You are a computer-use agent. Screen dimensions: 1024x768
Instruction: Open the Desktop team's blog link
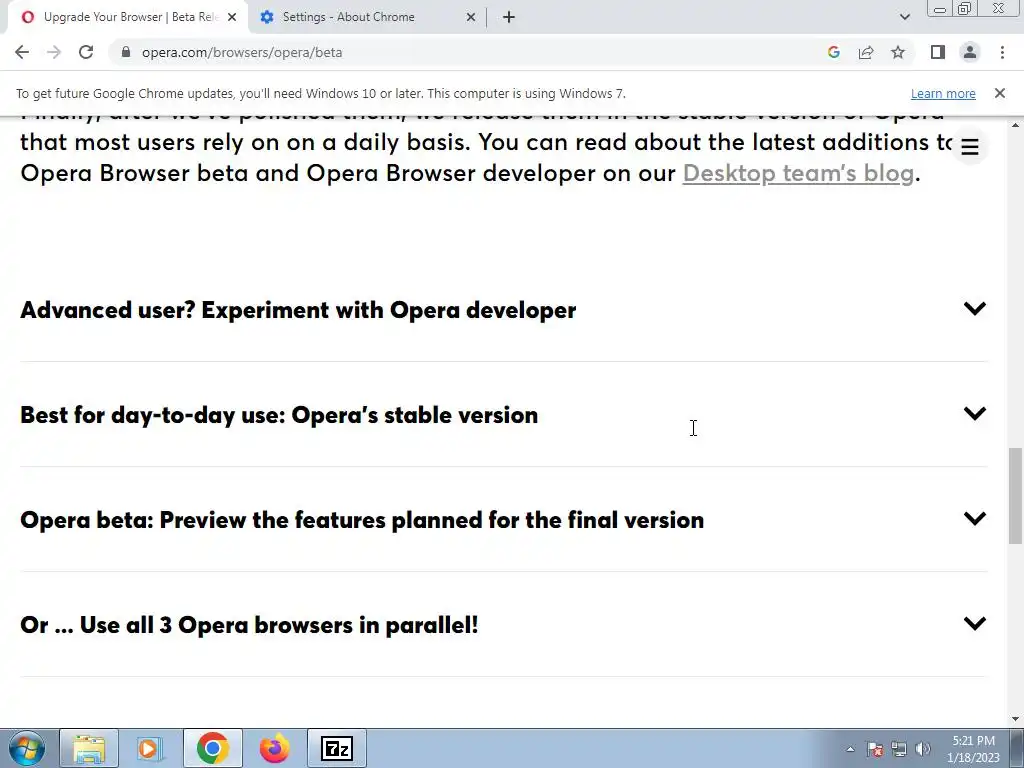pyautogui.click(x=798, y=173)
